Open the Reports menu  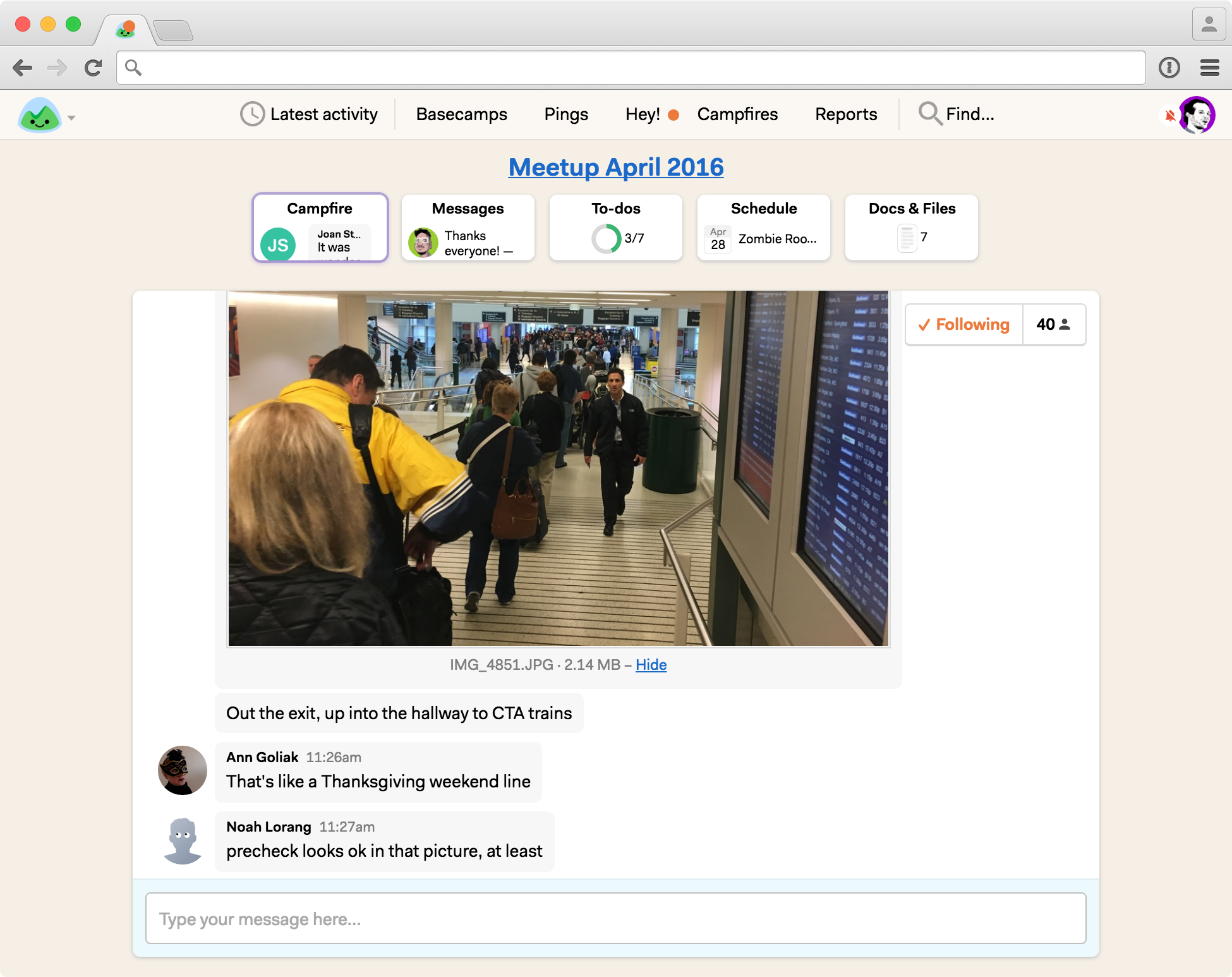tap(846, 114)
